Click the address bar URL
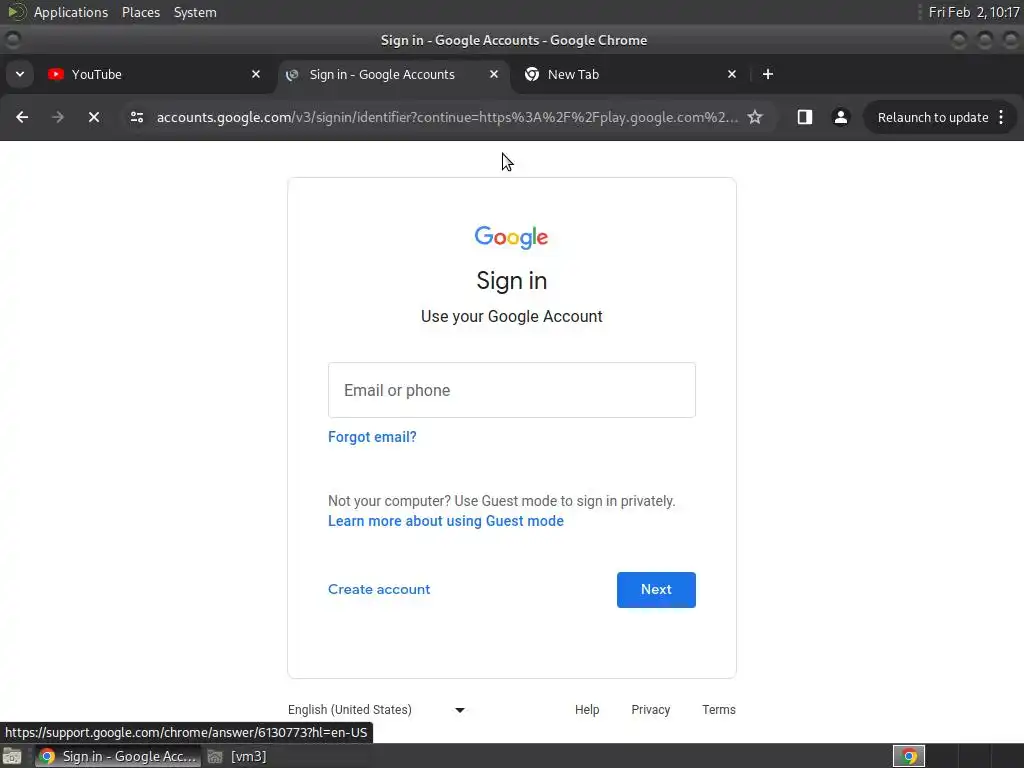Screen dimensions: 1024x768 tap(447, 118)
